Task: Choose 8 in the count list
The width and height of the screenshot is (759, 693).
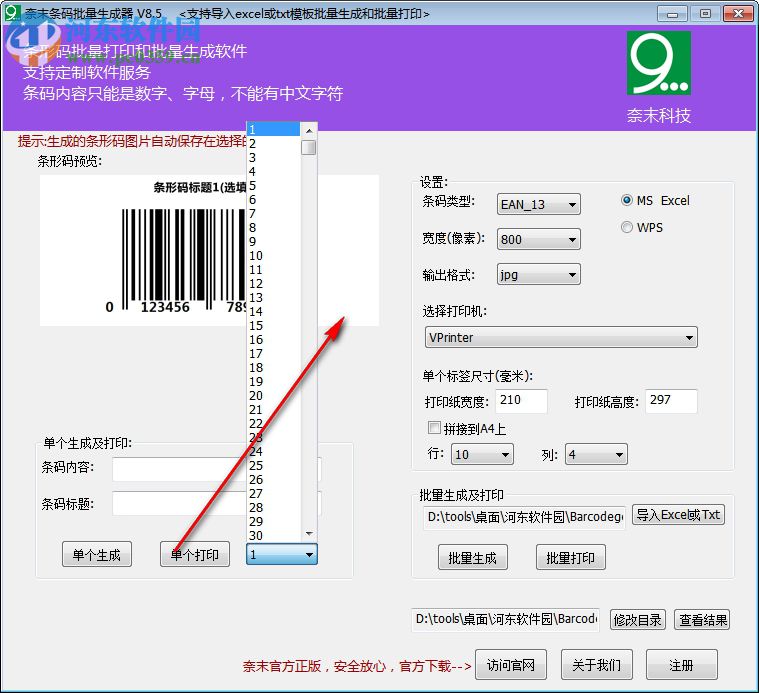Action: click(x=273, y=227)
